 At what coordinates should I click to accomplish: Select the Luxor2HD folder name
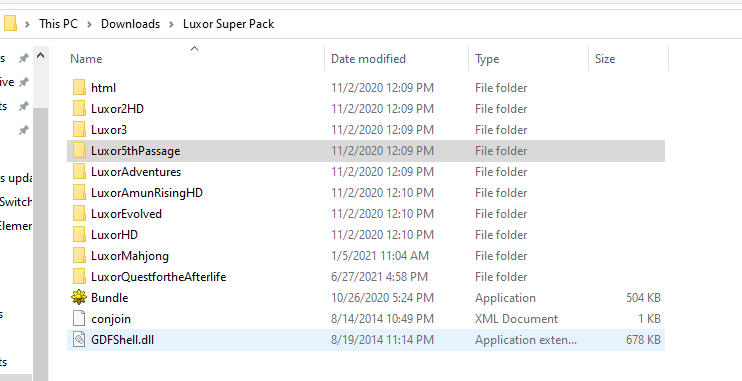pyautogui.click(x=117, y=108)
